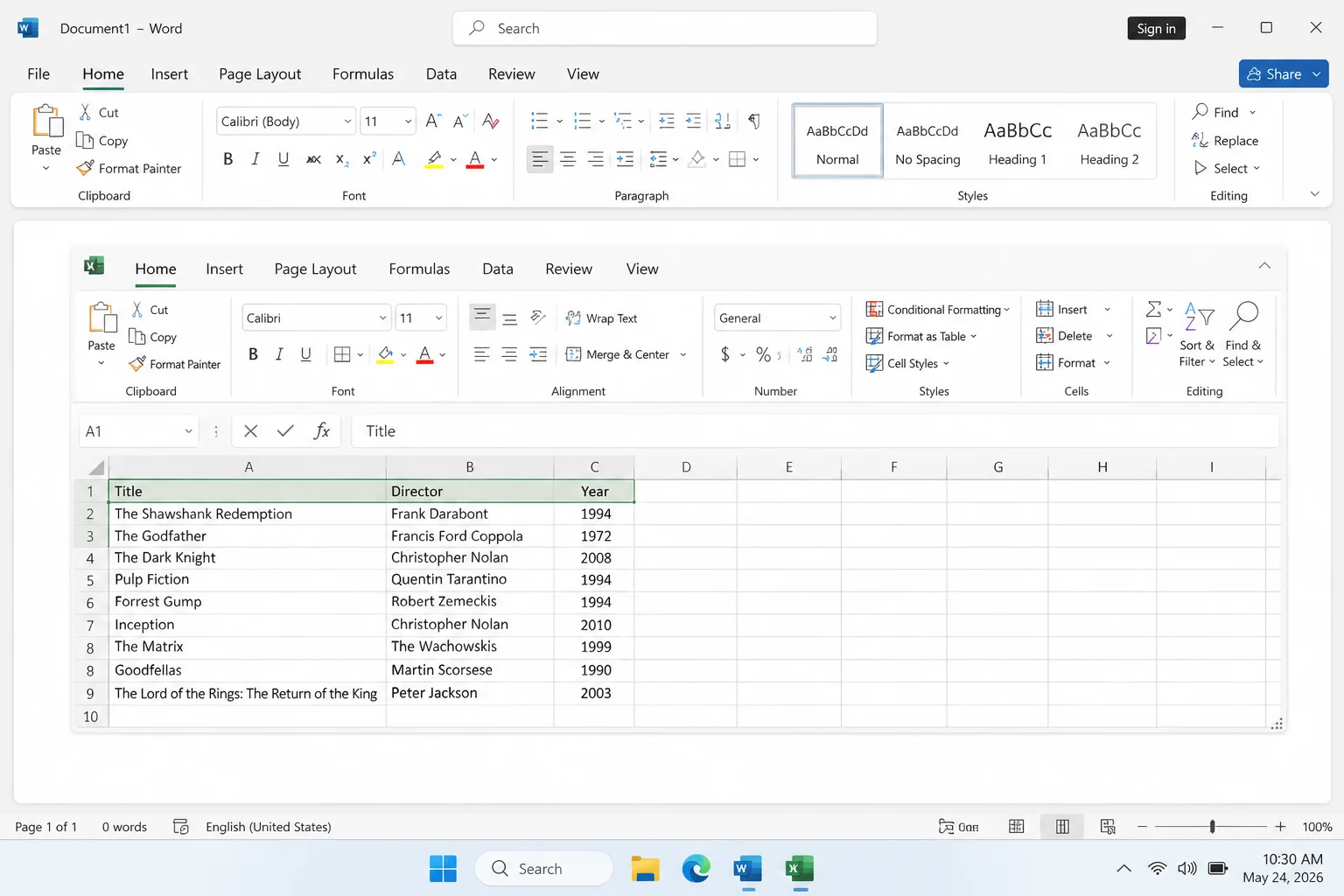Open the Name Box A1 dropdown
The height and width of the screenshot is (896, 1344).
188,431
